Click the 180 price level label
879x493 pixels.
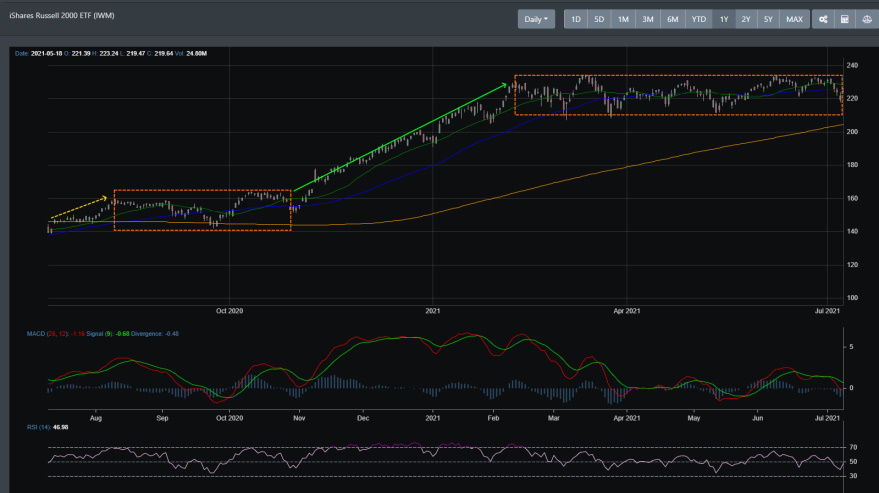coord(852,165)
